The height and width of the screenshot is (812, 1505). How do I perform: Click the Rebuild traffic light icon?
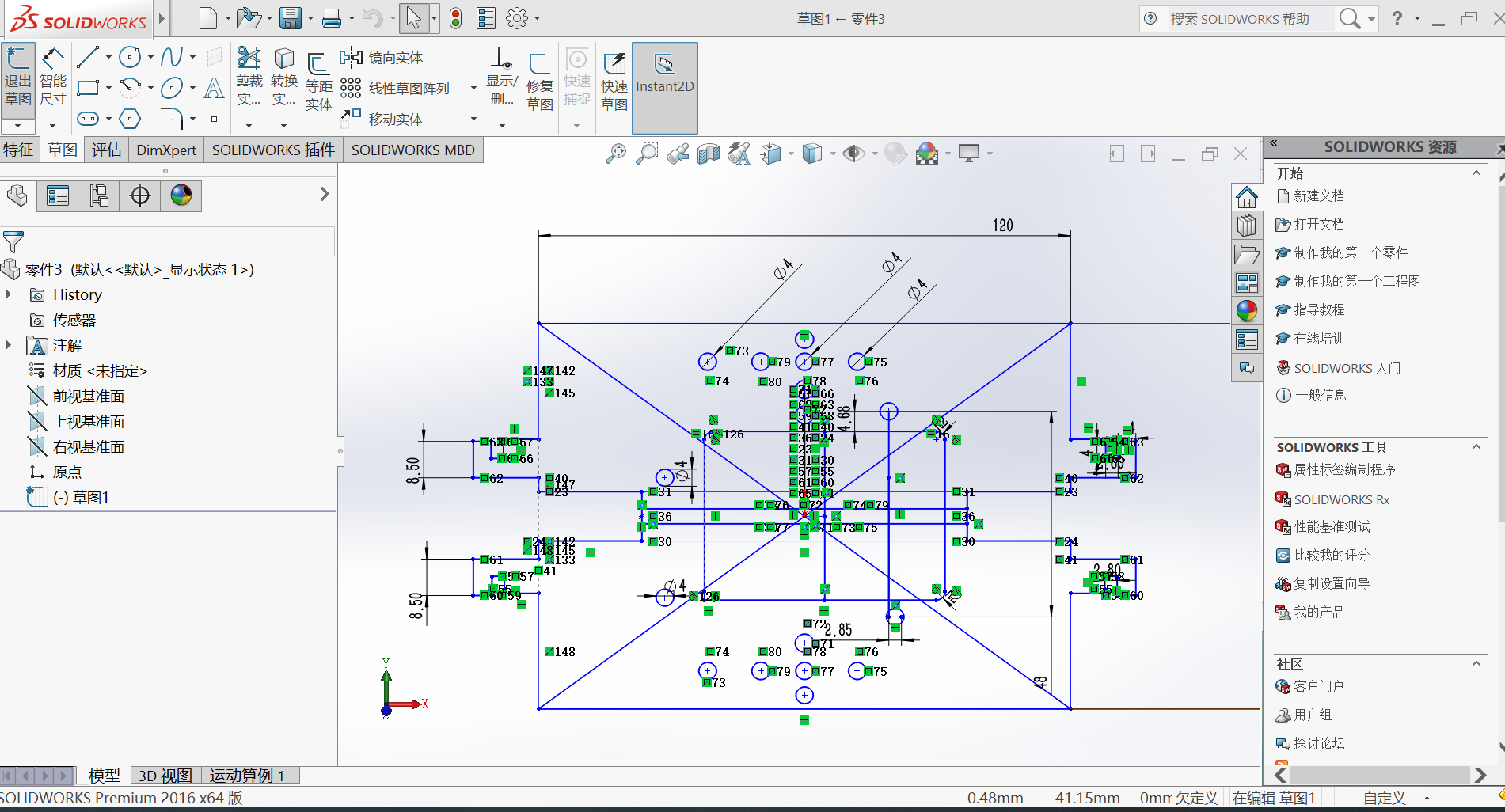tap(455, 18)
